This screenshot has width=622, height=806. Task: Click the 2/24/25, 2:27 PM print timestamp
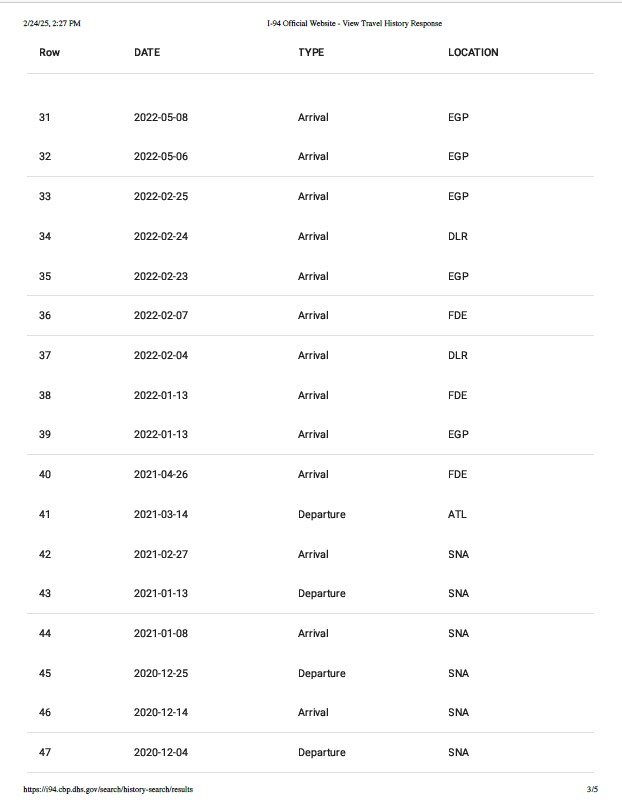[52, 23]
